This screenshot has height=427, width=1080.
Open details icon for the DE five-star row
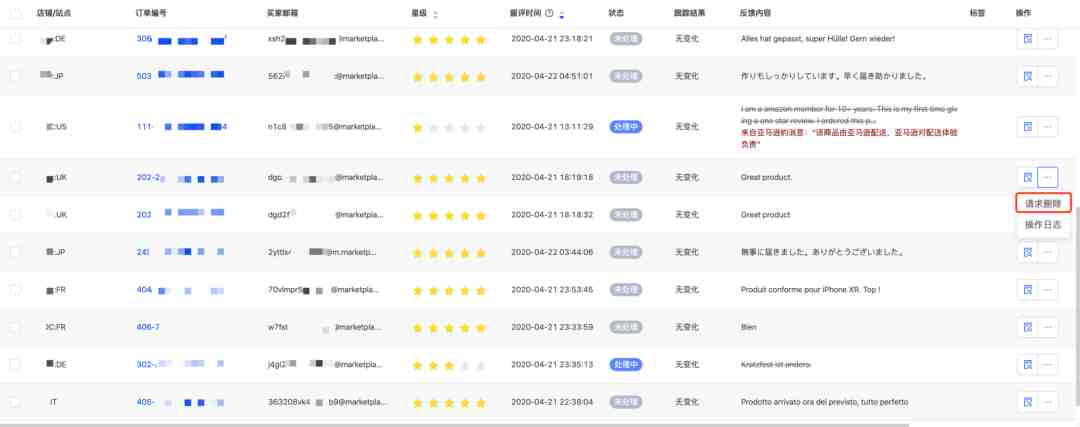click(1027, 39)
